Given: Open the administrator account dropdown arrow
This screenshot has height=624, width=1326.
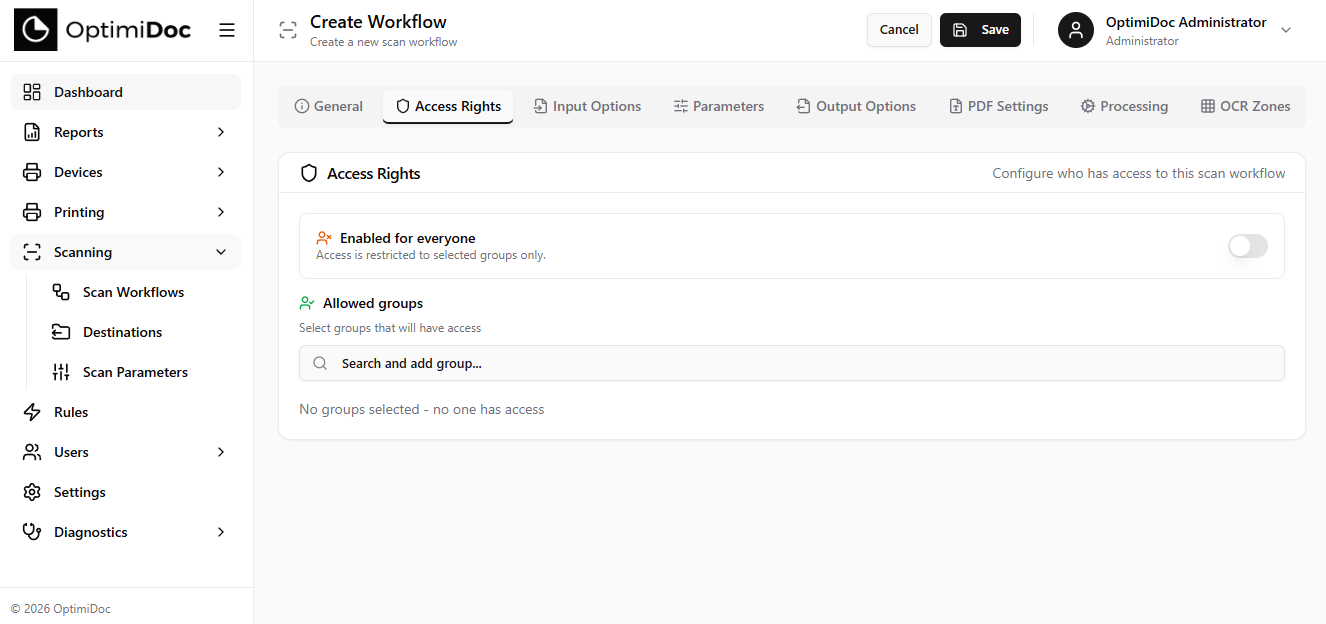Looking at the screenshot, I should 1286,30.
